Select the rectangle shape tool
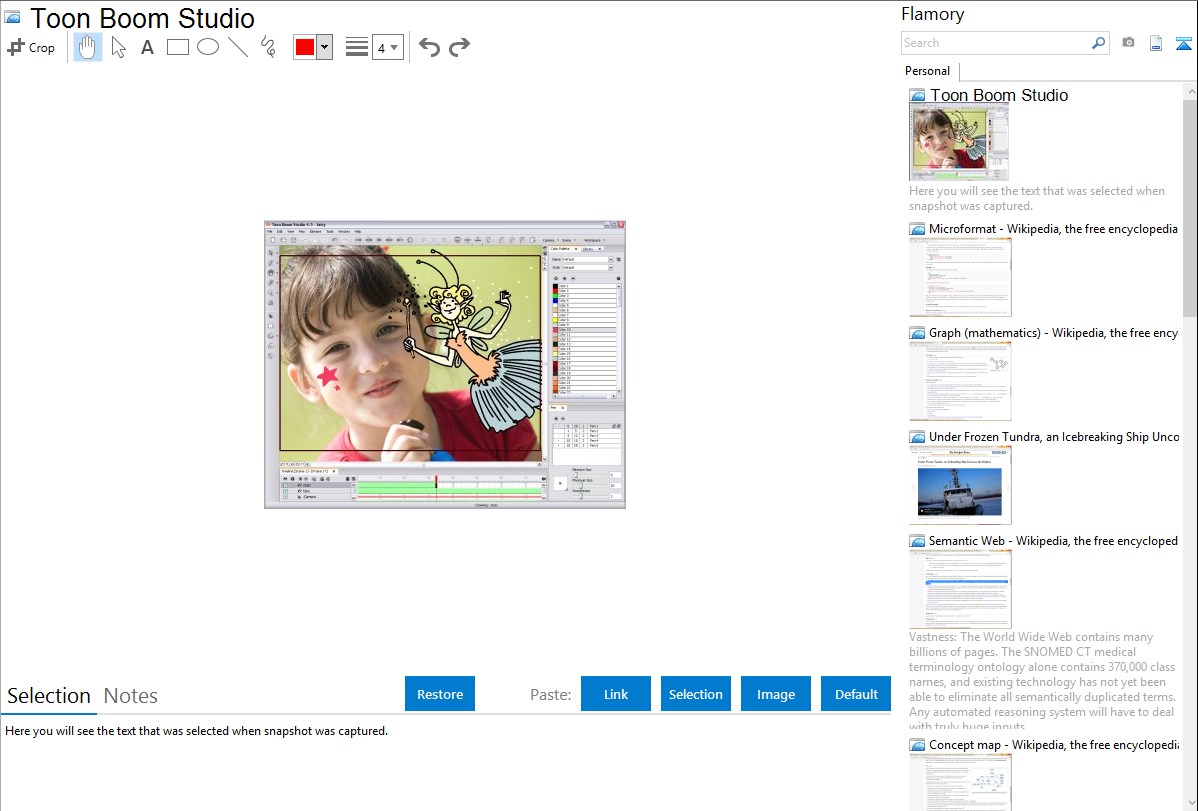Image resolution: width=1198 pixels, height=811 pixels. 178,47
